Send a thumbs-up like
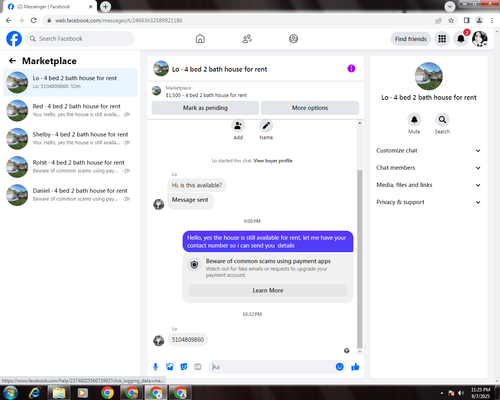The image size is (500, 400). tap(355, 367)
